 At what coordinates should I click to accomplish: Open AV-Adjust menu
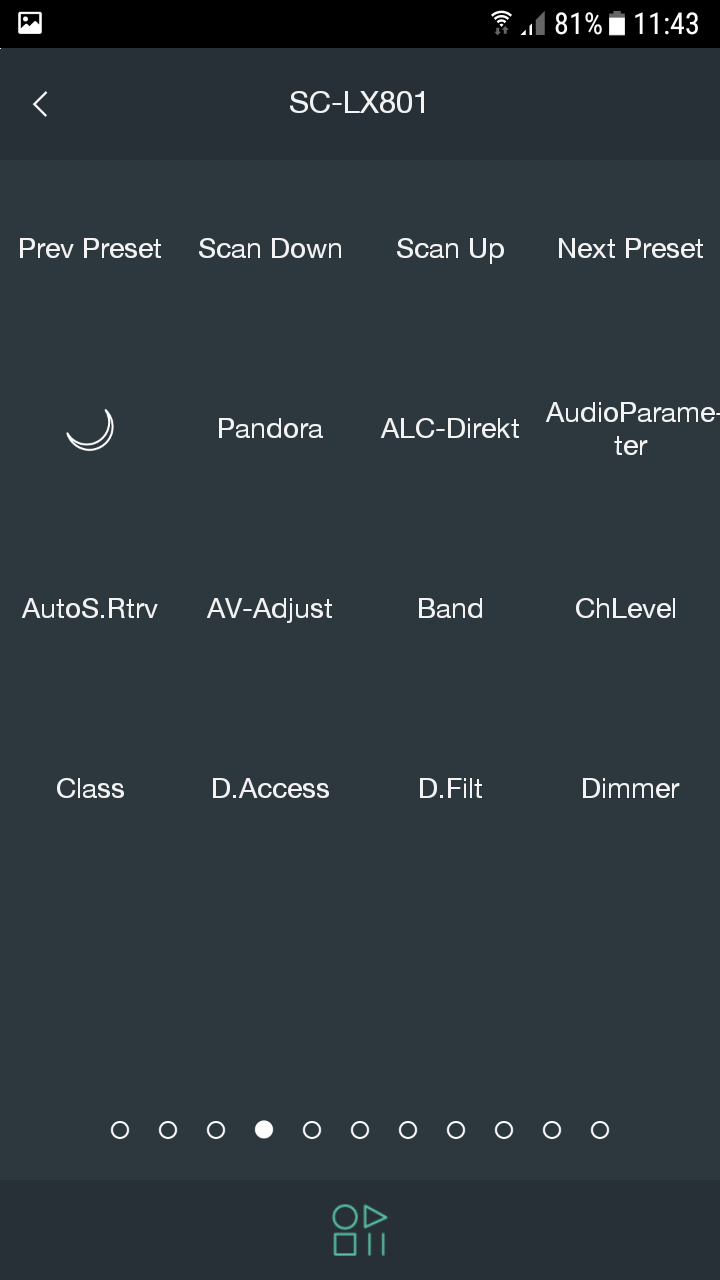[270, 609]
